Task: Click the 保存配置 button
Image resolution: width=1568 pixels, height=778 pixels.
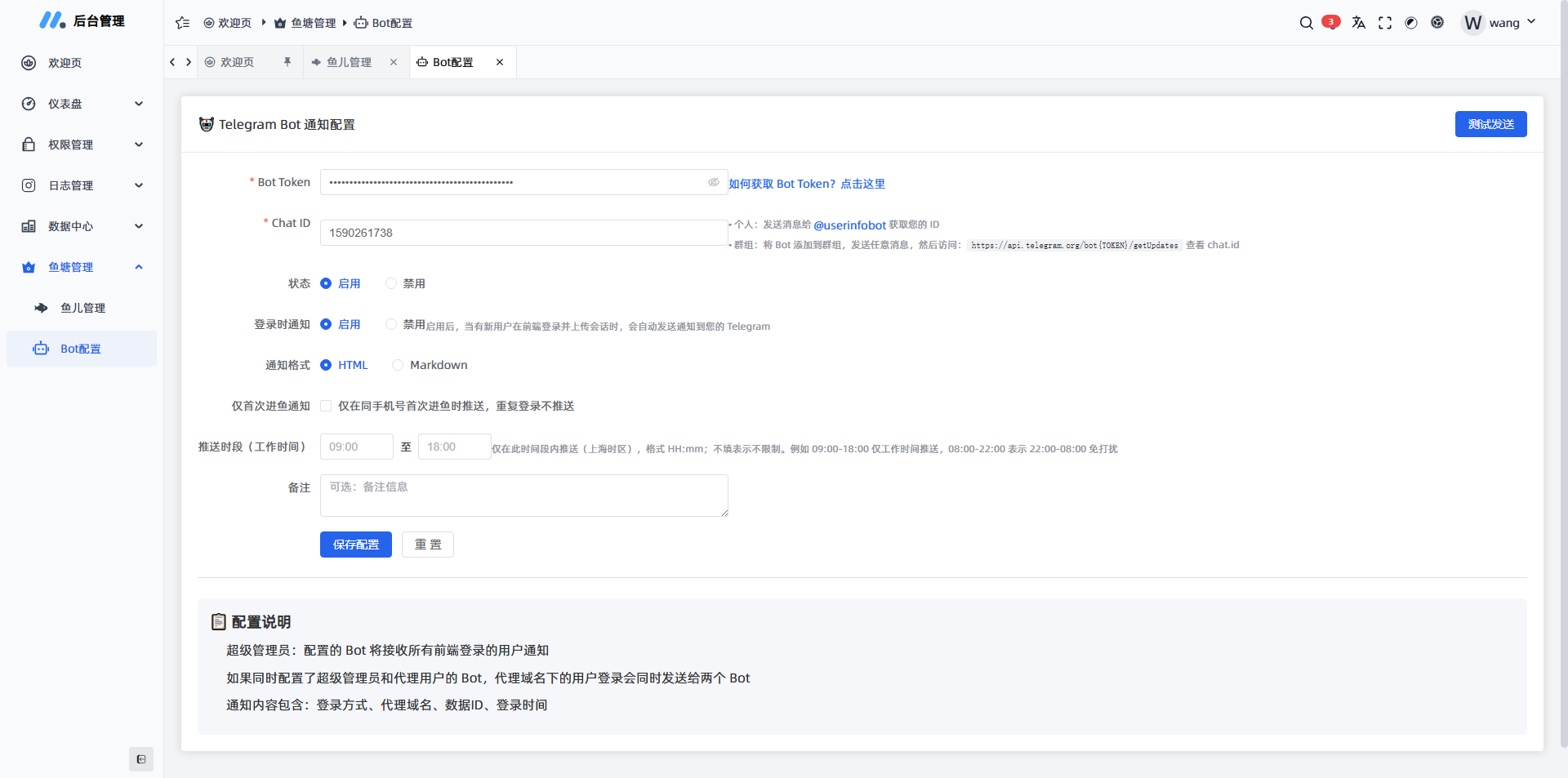Action: (355, 545)
